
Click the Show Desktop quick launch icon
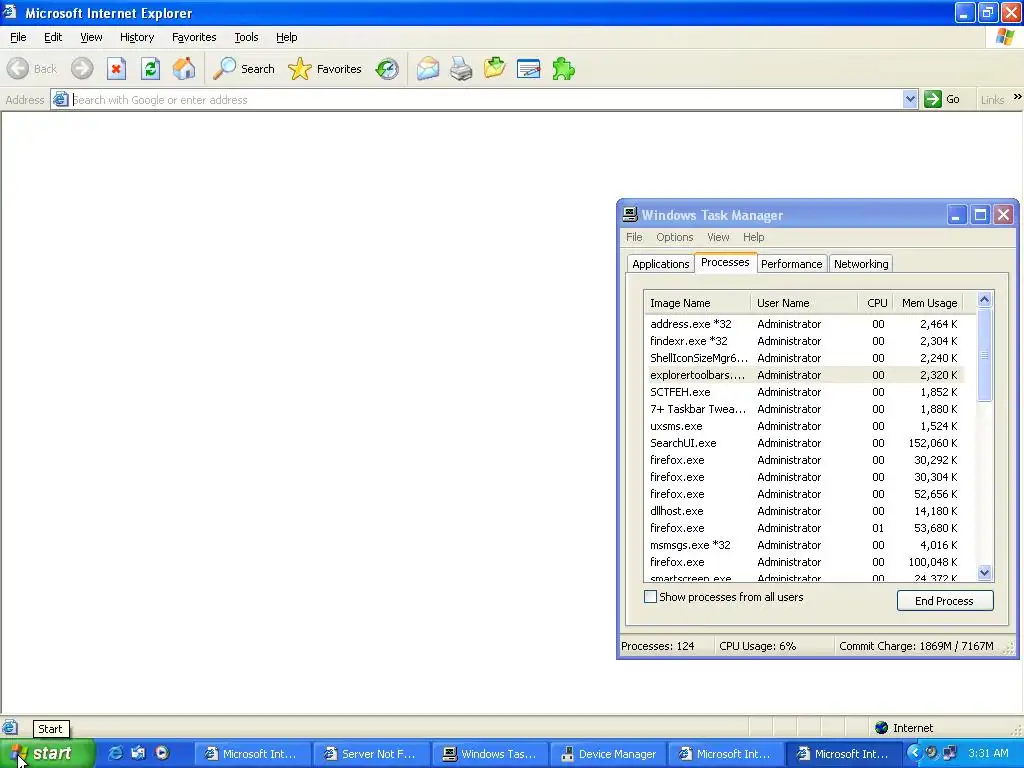pyautogui.click(x=138, y=753)
